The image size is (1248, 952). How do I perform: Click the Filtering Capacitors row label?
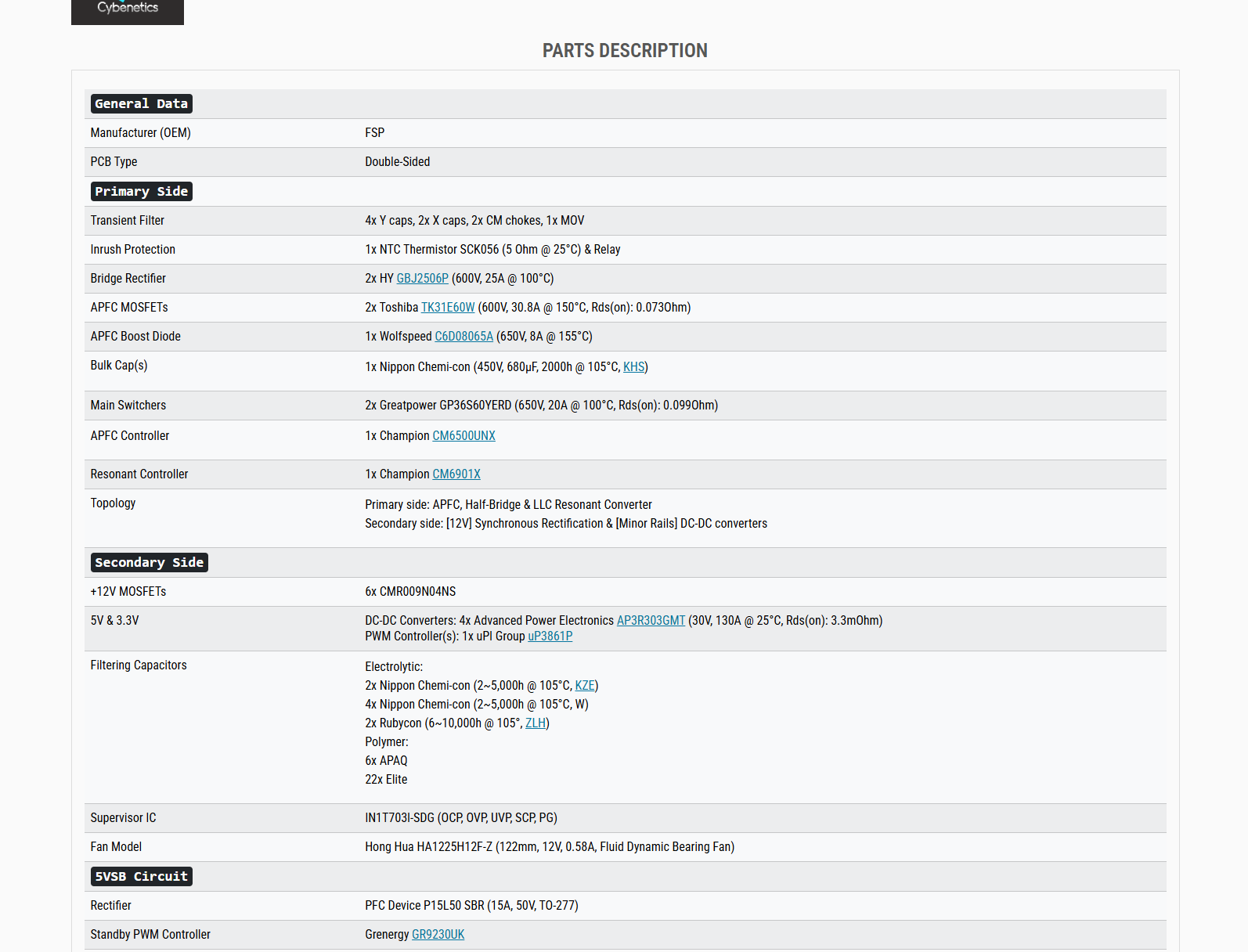tap(139, 665)
